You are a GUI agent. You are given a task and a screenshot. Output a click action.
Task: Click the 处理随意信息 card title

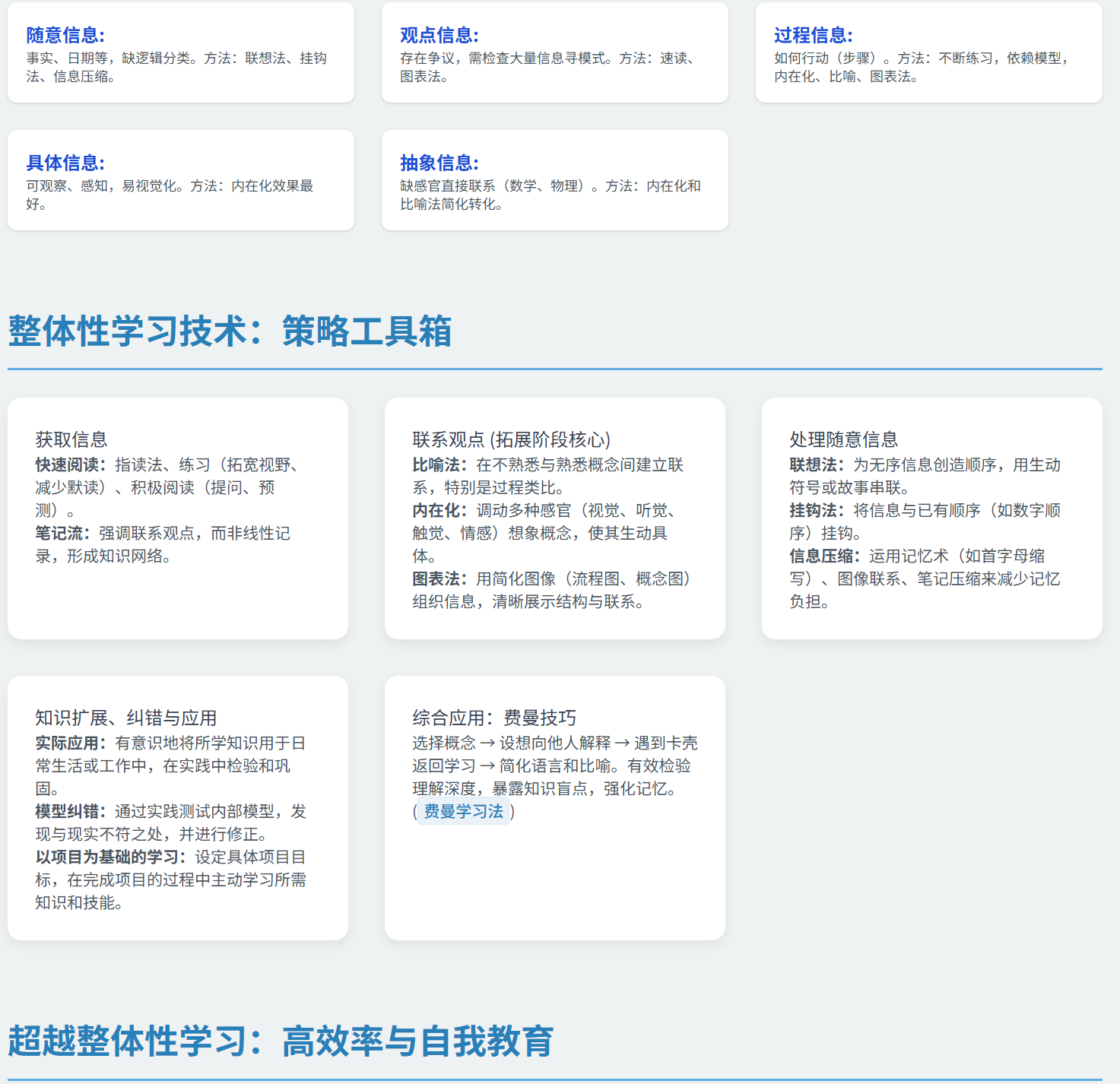click(843, 439)
